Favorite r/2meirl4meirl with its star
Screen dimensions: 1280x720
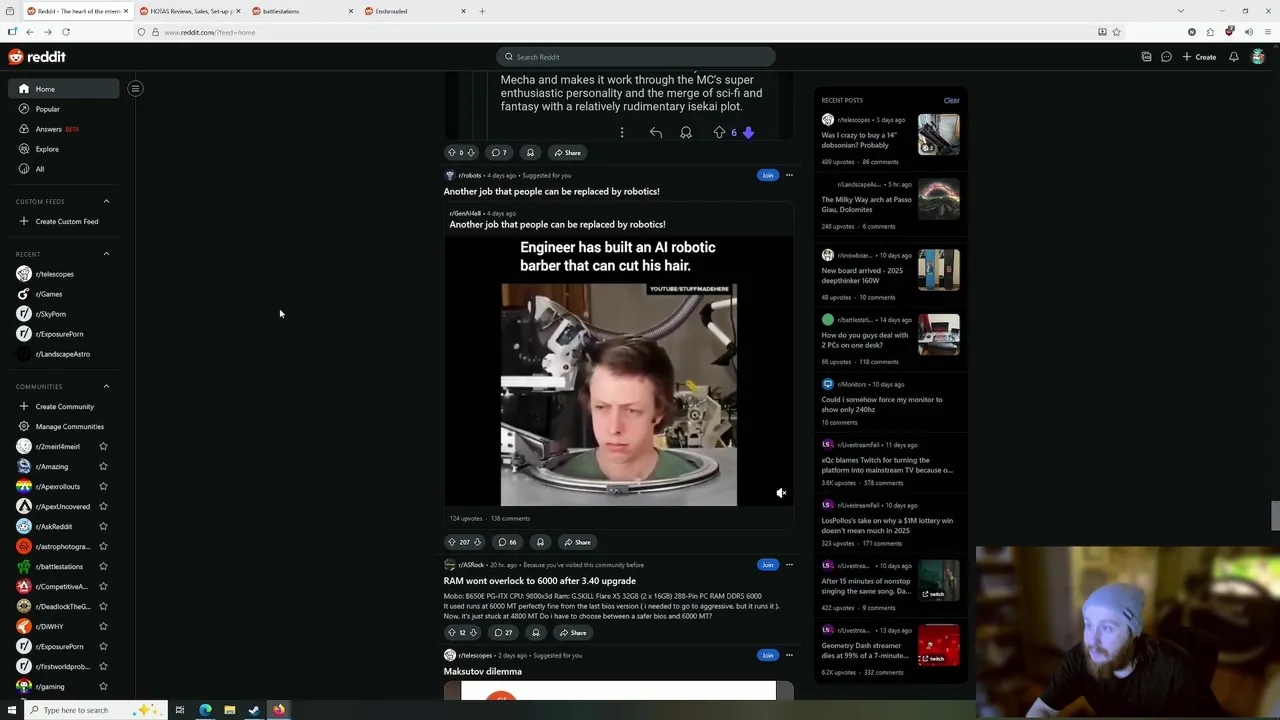point(103,446)
